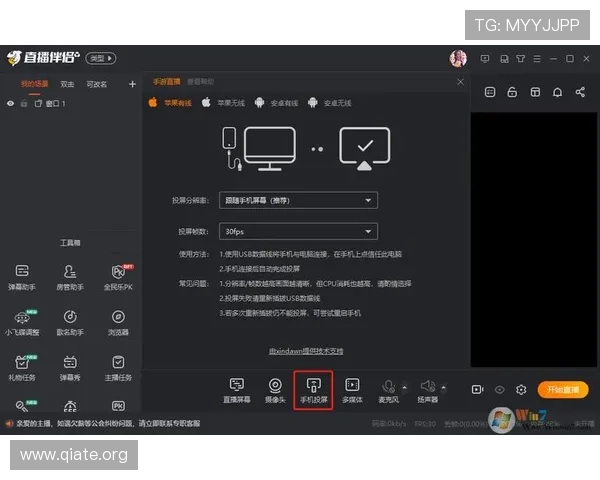600x480 pixels.
Task: Click 开始直播 start streaming button
Action: (x=563, y=390)
